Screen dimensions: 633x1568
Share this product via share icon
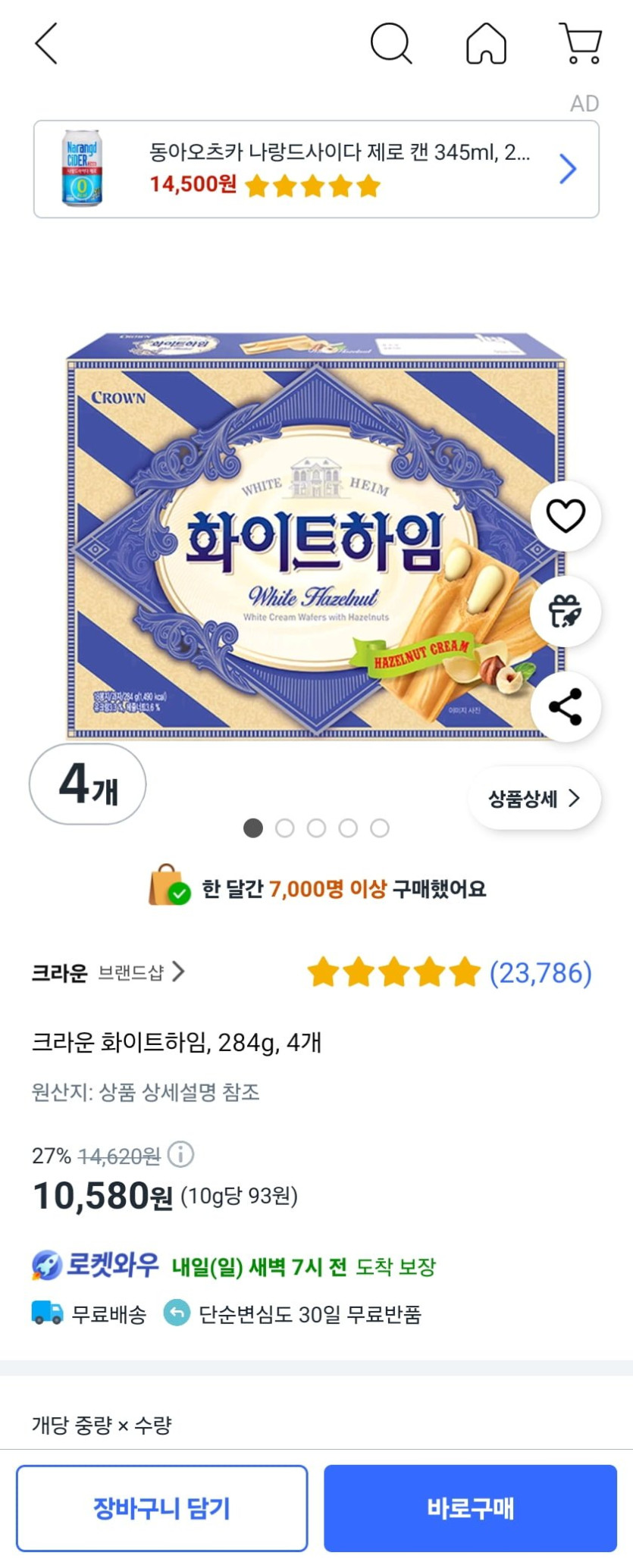pos(566,706)
